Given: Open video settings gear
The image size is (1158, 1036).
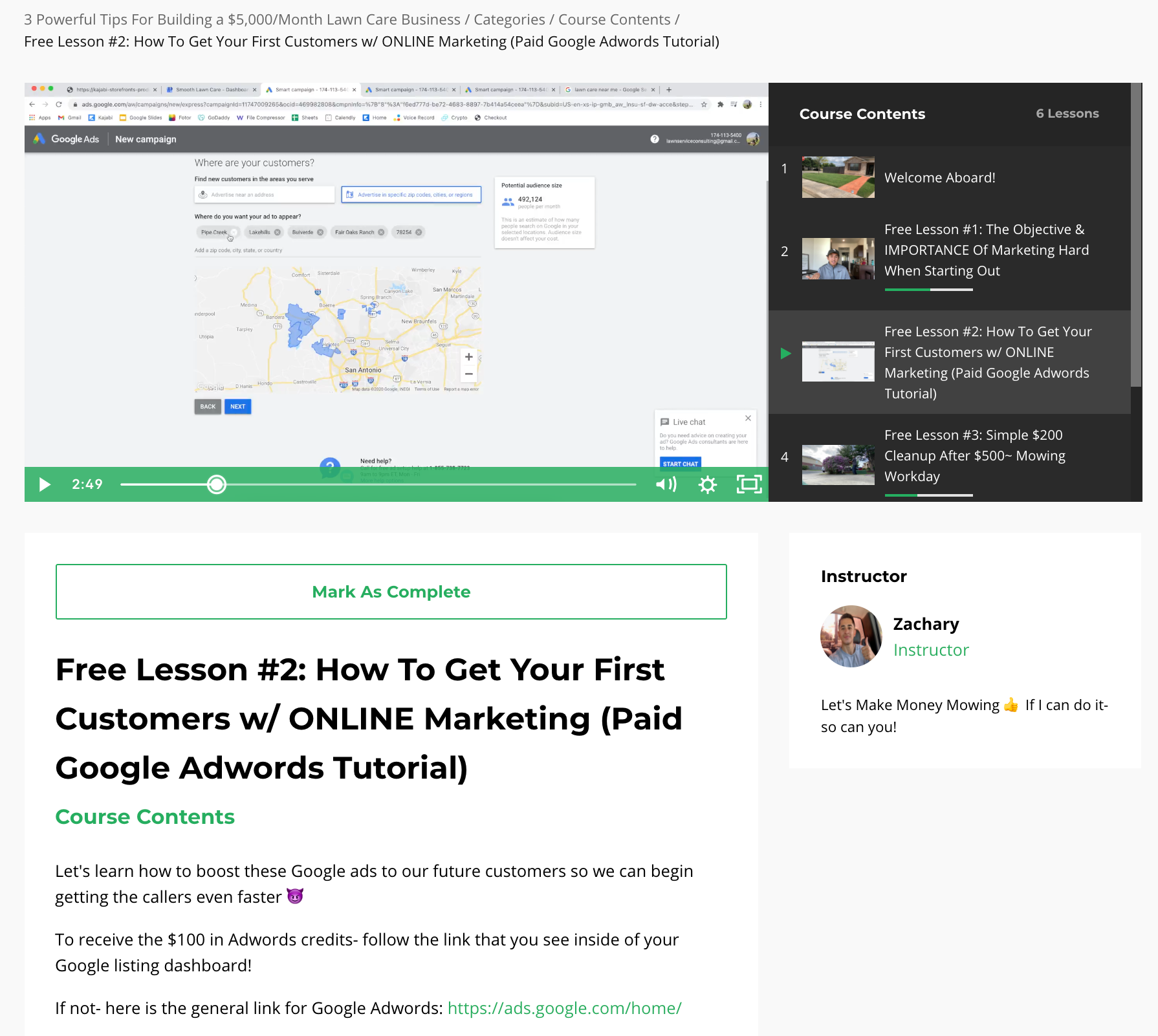Looking at the screenshot, I should coord(708,484).
